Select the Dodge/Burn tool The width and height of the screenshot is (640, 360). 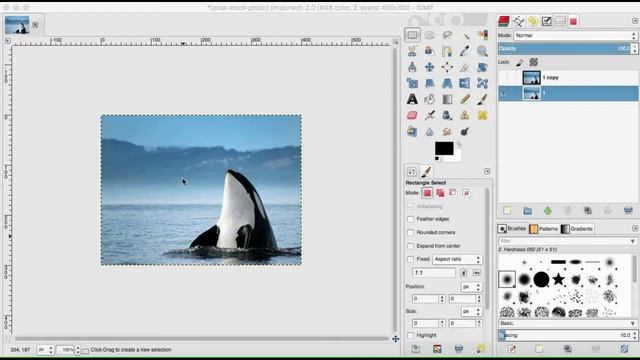465,131
